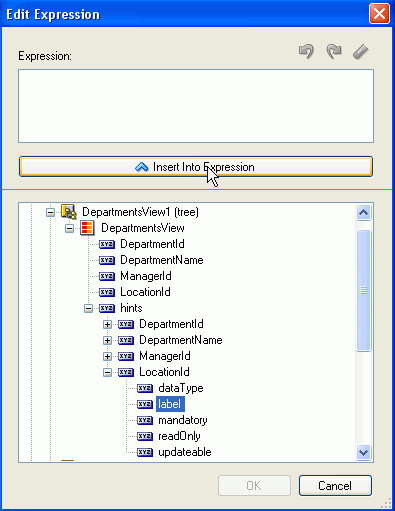Click the xyz icon beside updateable

coord(145,452)
